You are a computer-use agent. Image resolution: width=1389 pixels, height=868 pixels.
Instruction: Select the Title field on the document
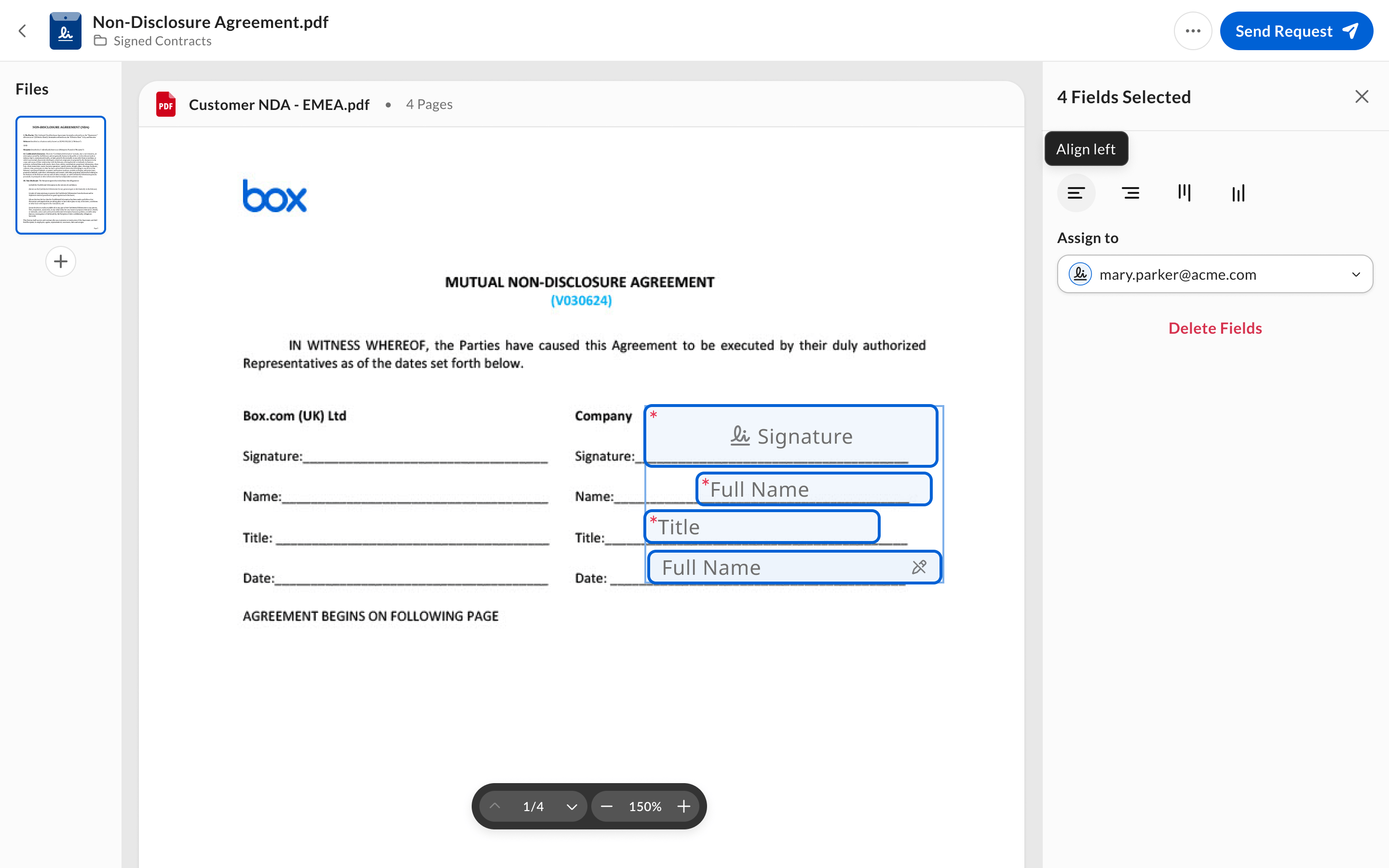point(762,527)
